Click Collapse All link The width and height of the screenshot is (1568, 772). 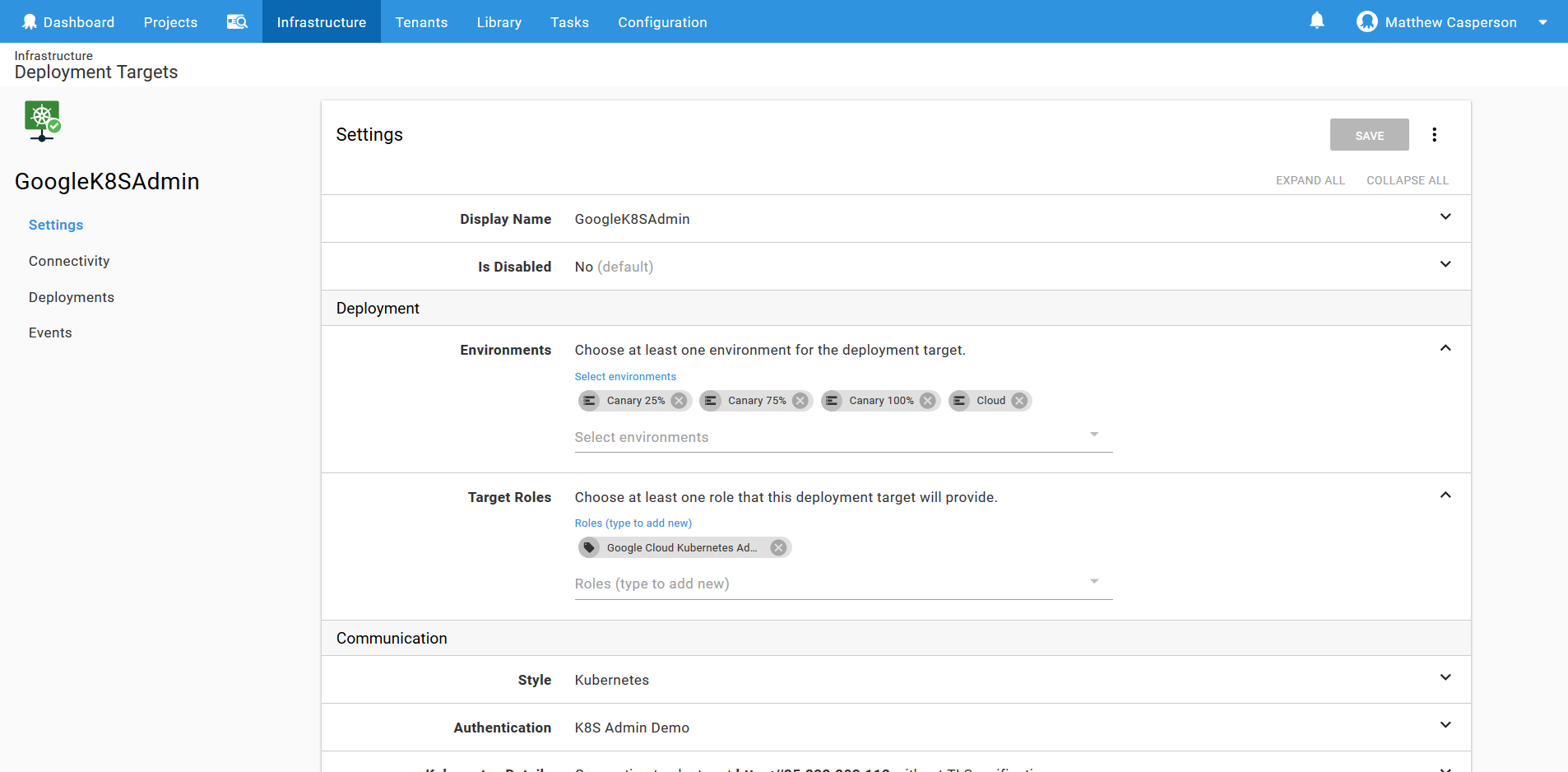click(x=1407, y=180)
